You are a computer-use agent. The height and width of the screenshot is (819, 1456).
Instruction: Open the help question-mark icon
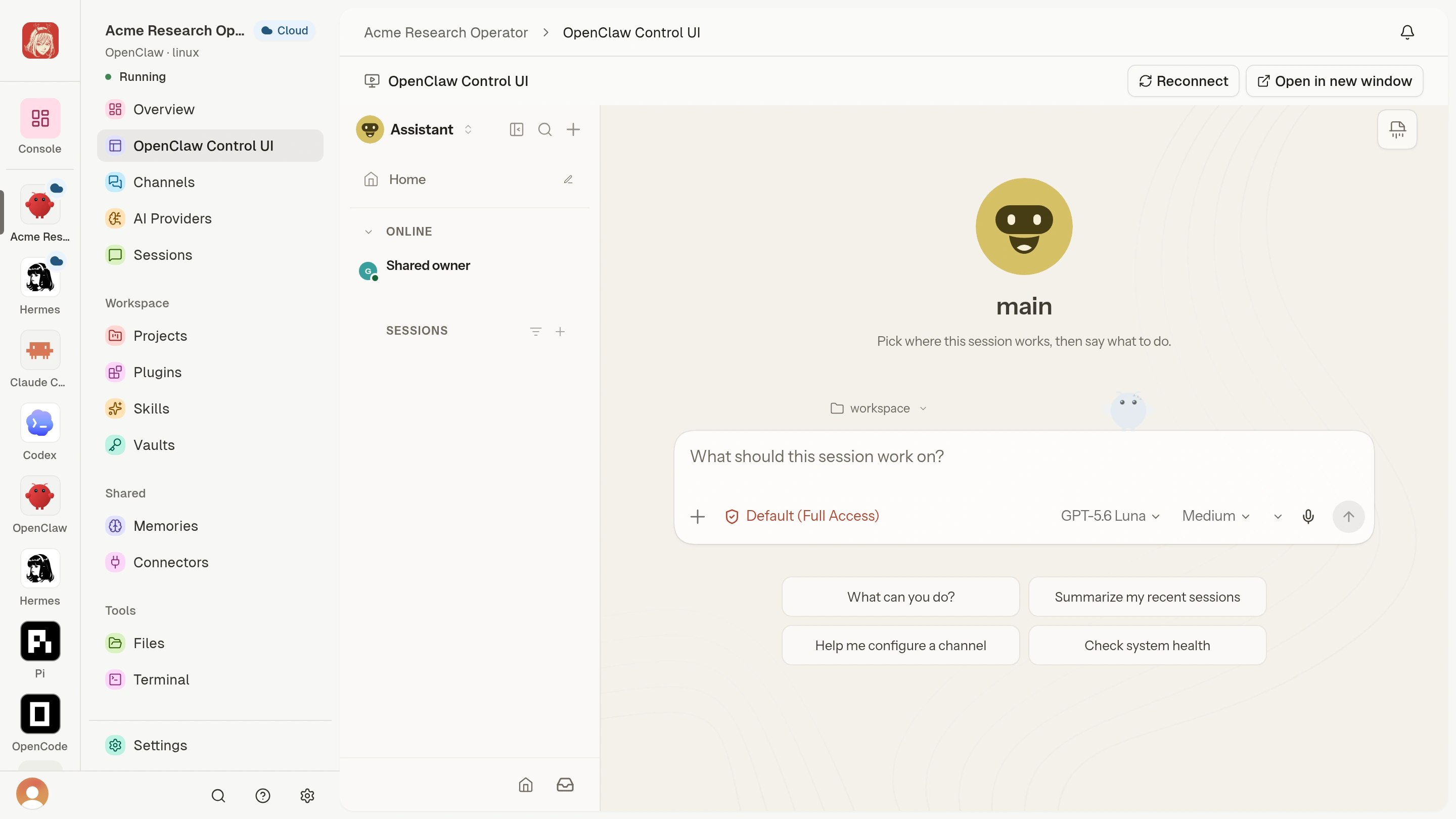(x=262, y=795)
